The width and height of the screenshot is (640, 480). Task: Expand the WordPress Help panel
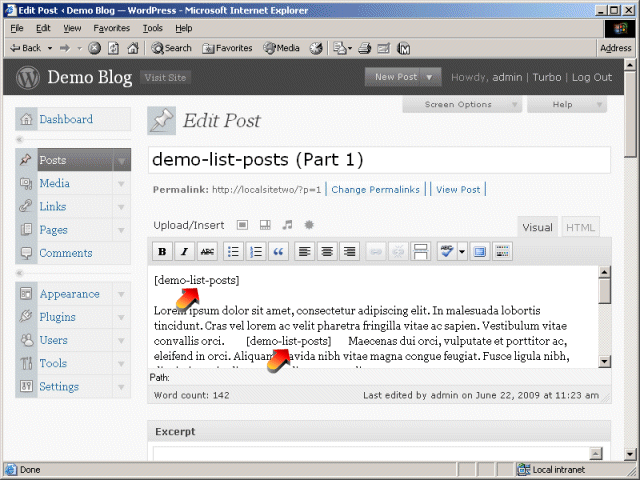point(567,104)
